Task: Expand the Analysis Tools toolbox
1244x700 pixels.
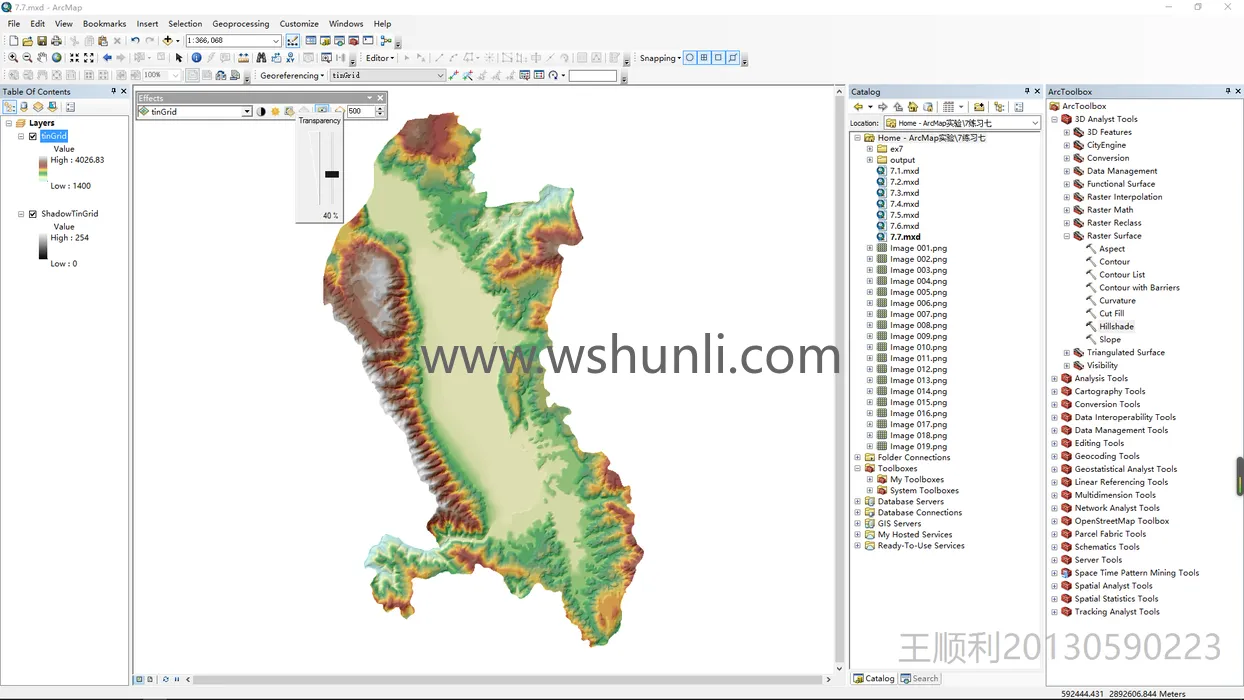Action: [1054, 379]
